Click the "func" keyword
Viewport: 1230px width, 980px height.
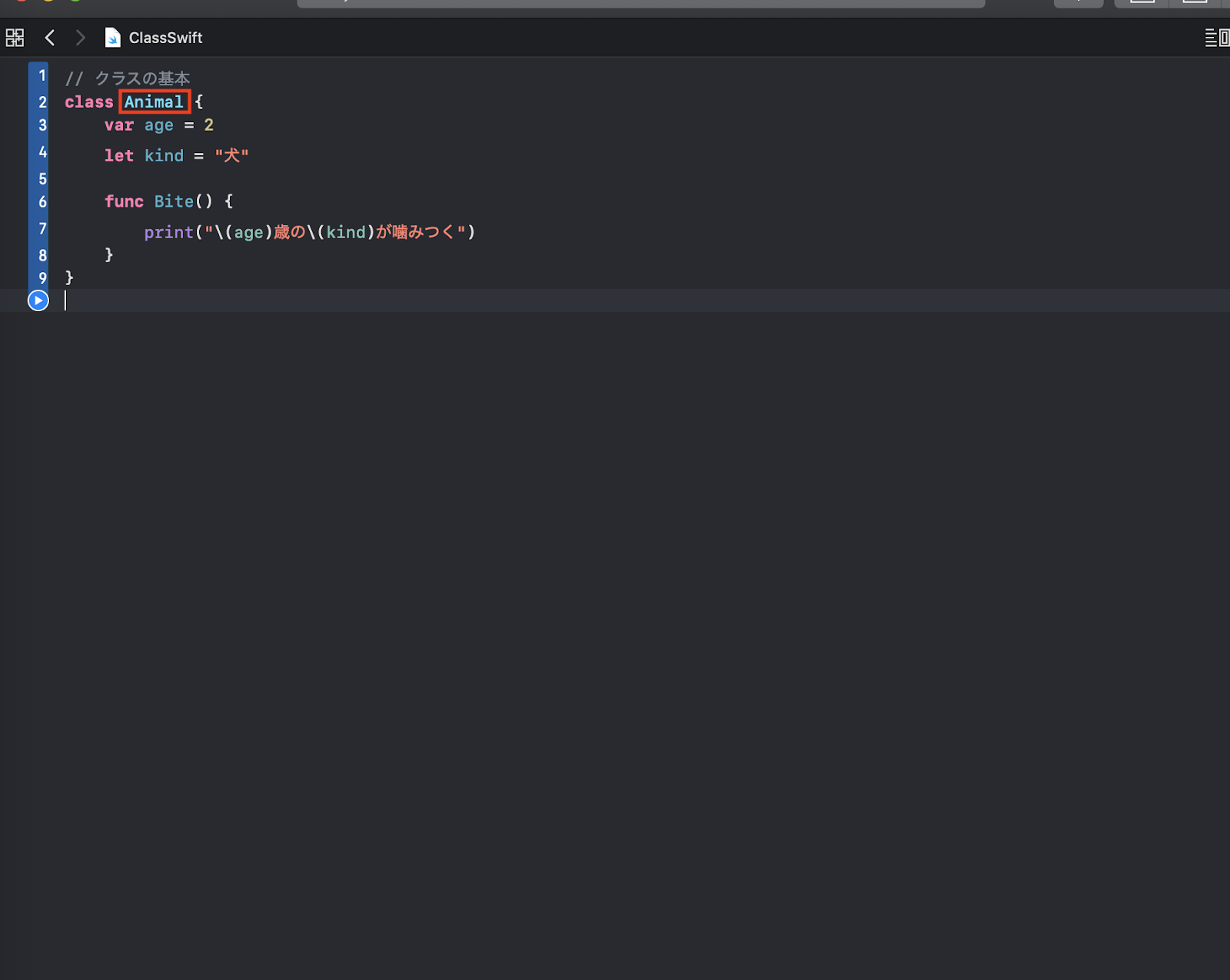point(125,201)
